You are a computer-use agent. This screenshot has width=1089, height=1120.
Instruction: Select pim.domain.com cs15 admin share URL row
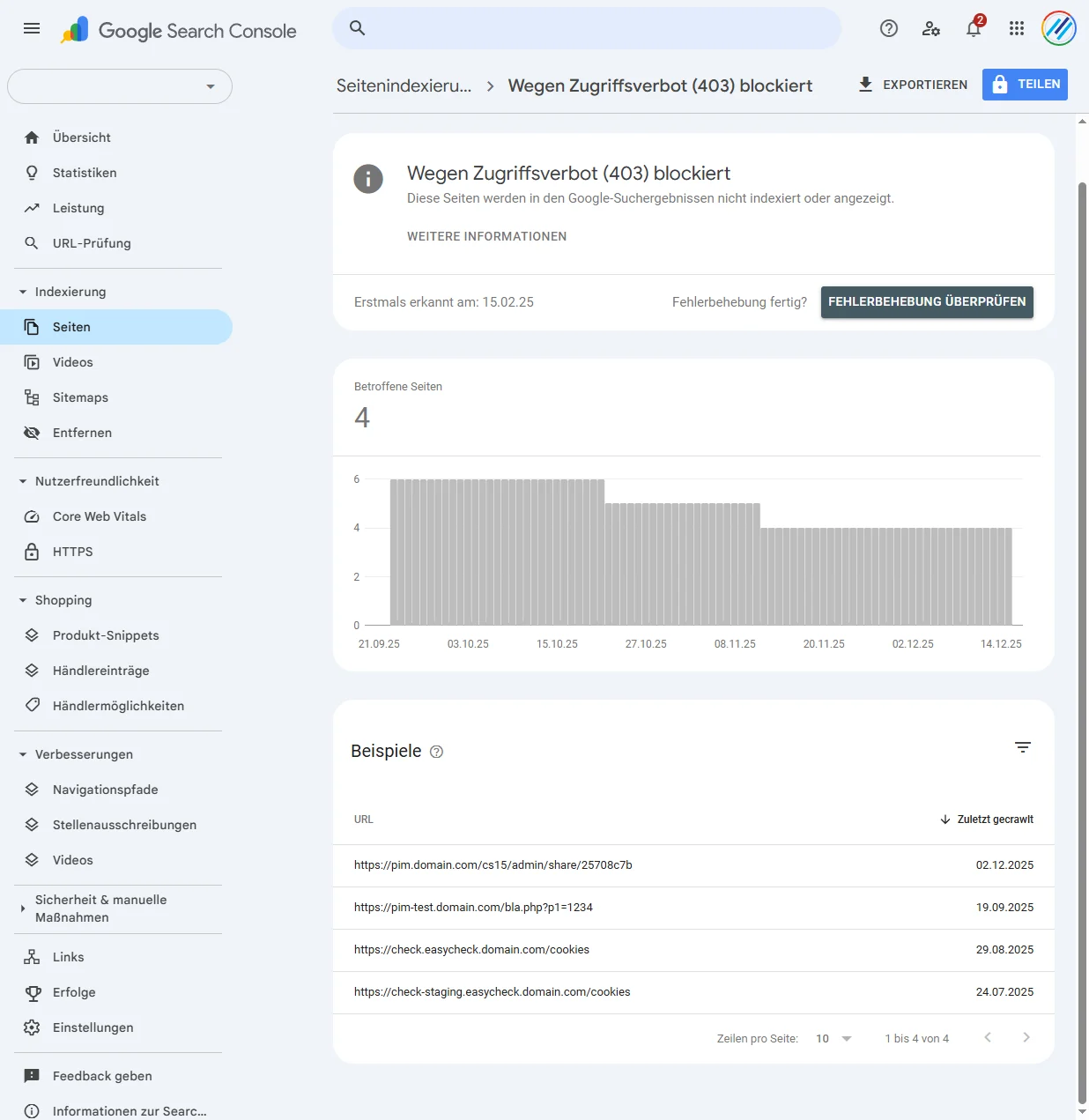pos(693,865)
